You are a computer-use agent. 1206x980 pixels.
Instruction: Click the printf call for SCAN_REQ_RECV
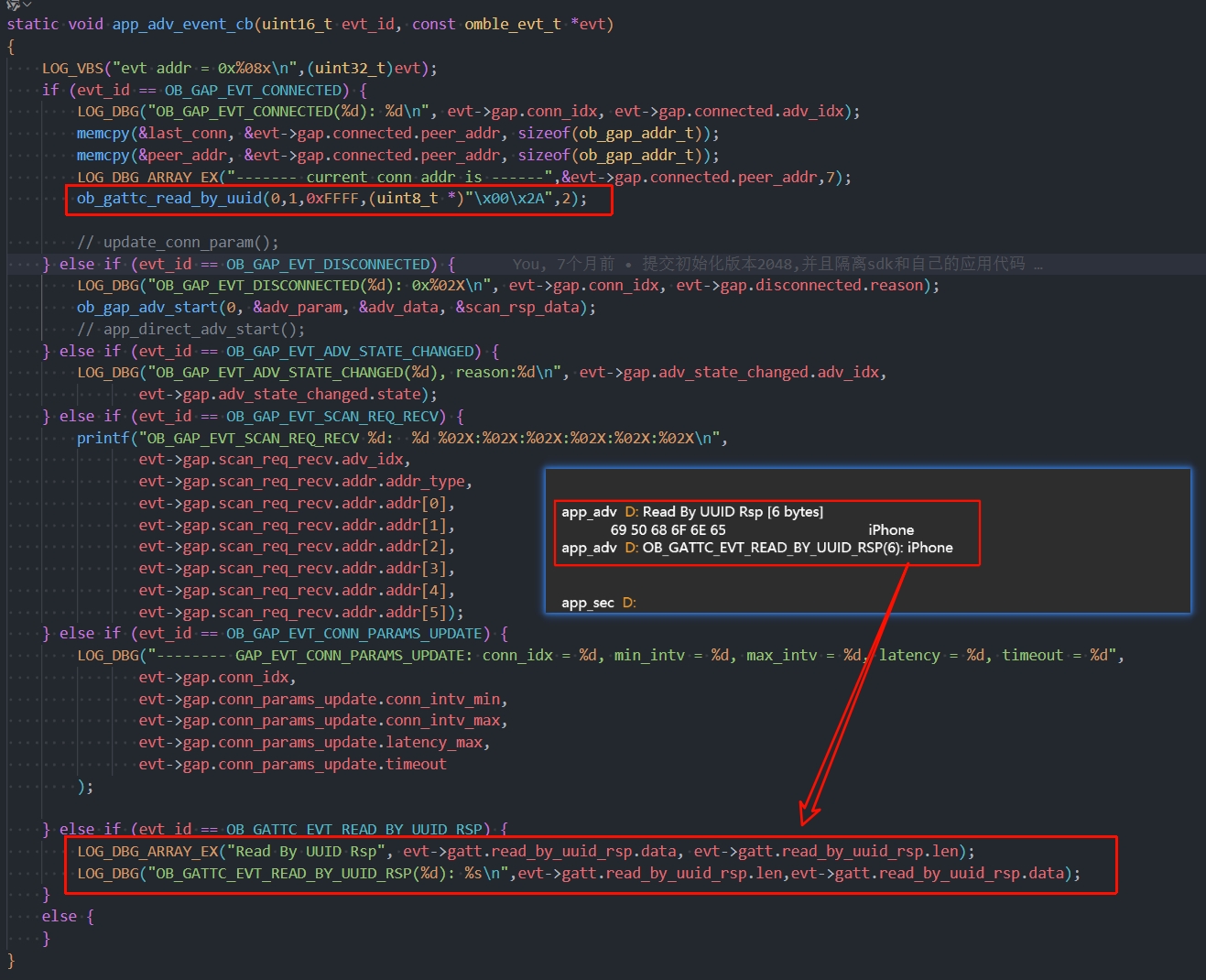[x=103, y=438]
